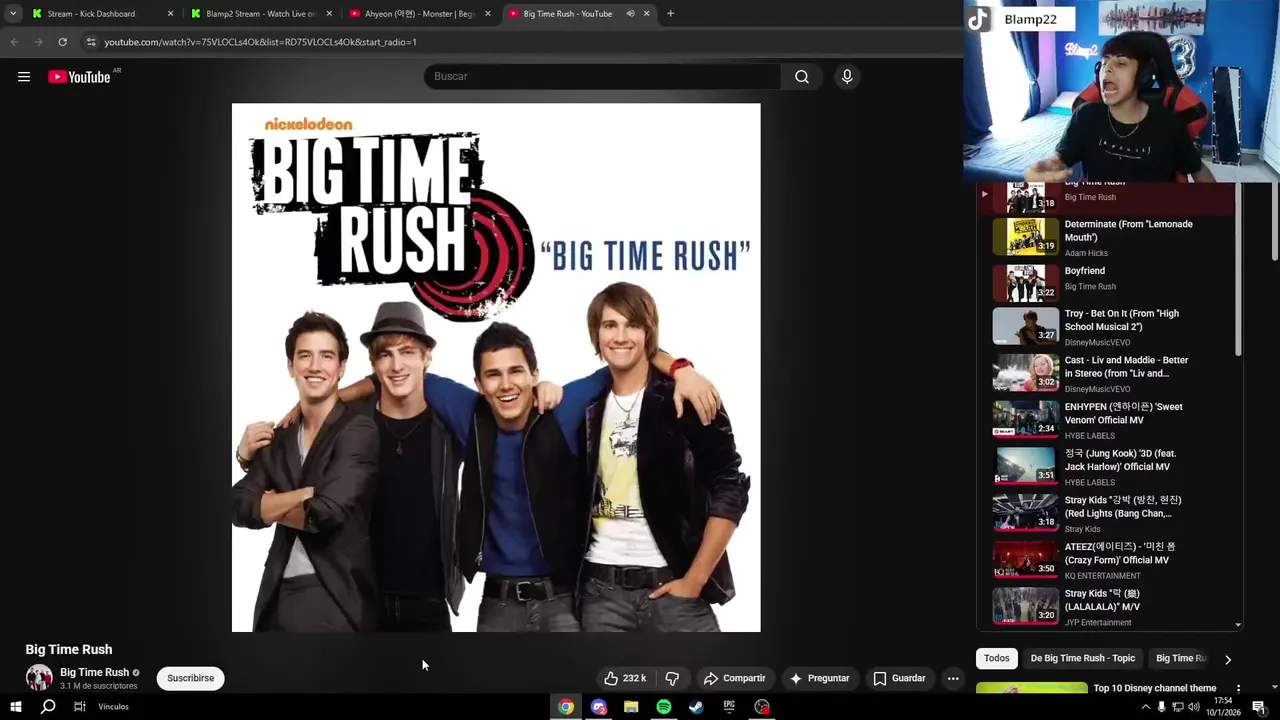Go to the YouTube home logo
This screenshot has width=1280, height=720.
click(x=79, y=77)
